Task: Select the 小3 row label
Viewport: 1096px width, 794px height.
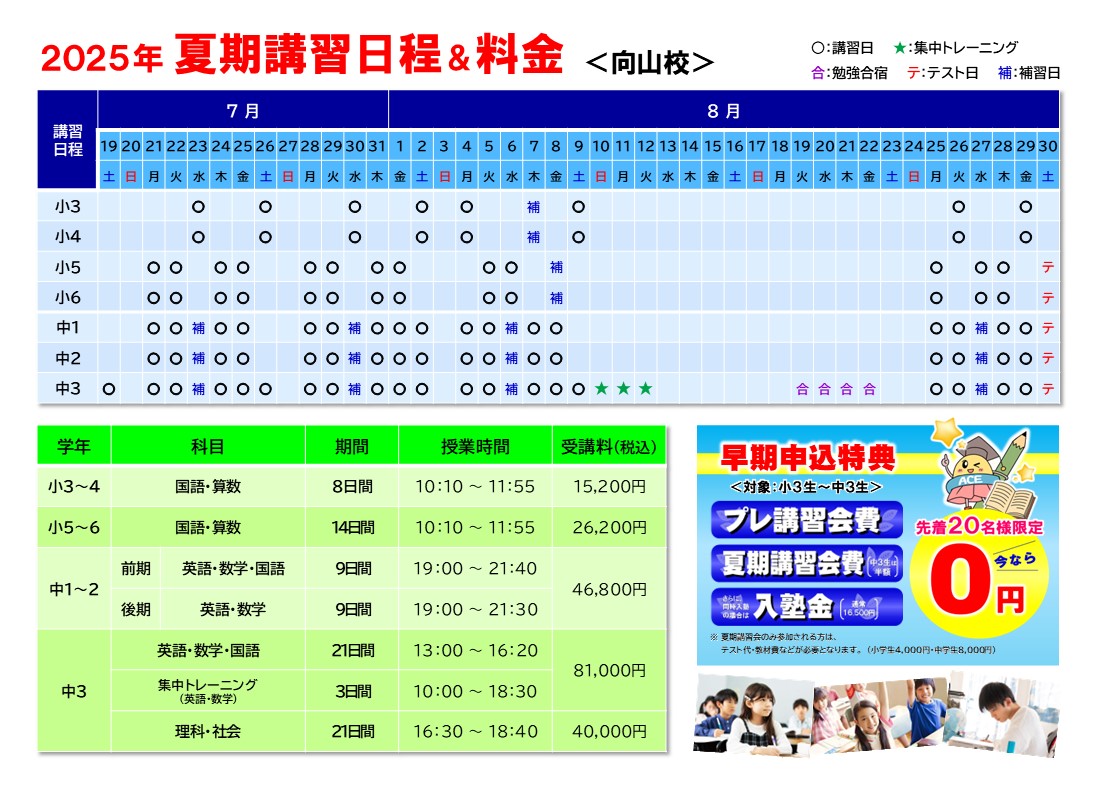Action: tap(68, 207)
